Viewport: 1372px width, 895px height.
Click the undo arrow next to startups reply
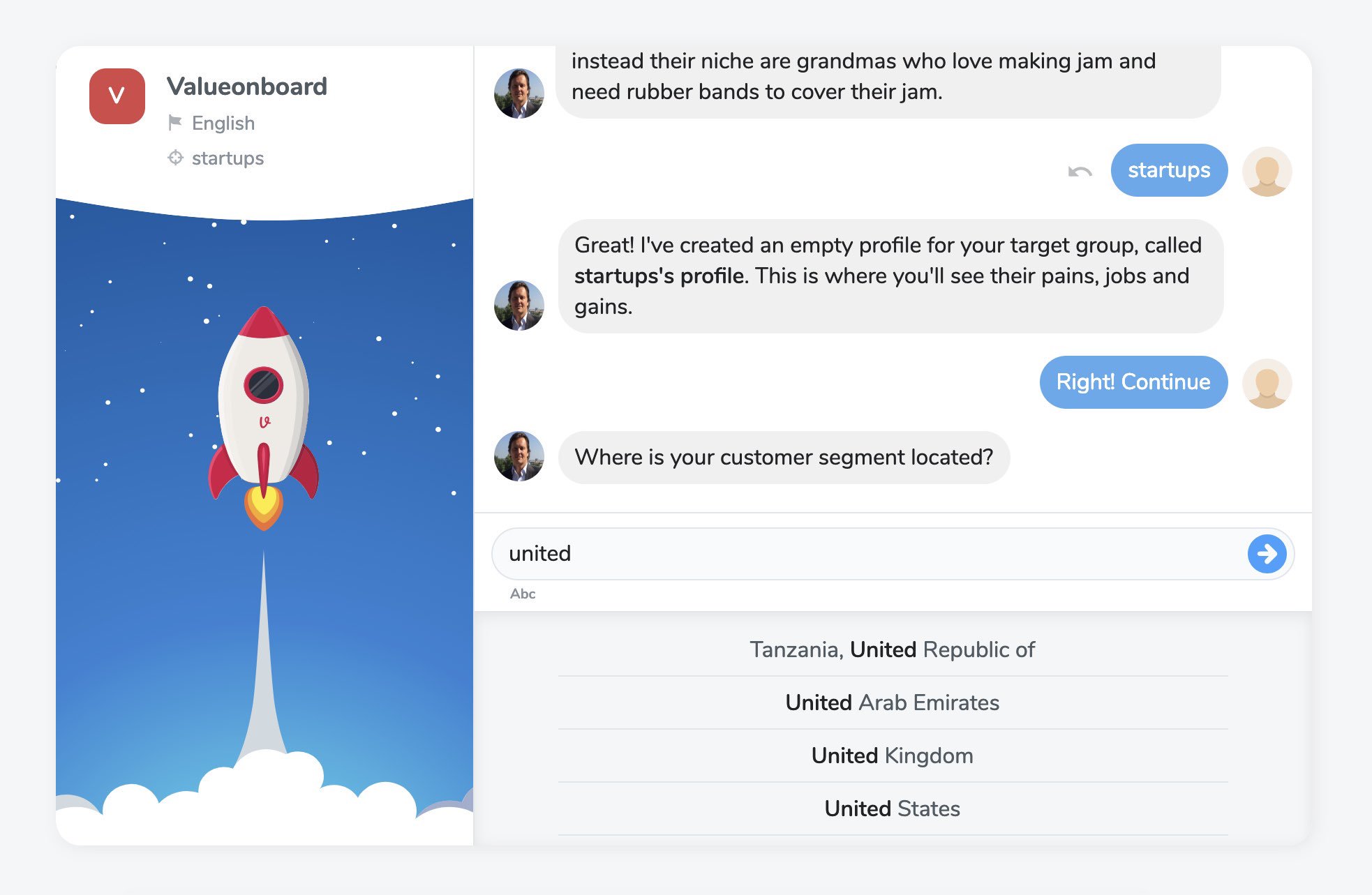(x=1080, y=172)
